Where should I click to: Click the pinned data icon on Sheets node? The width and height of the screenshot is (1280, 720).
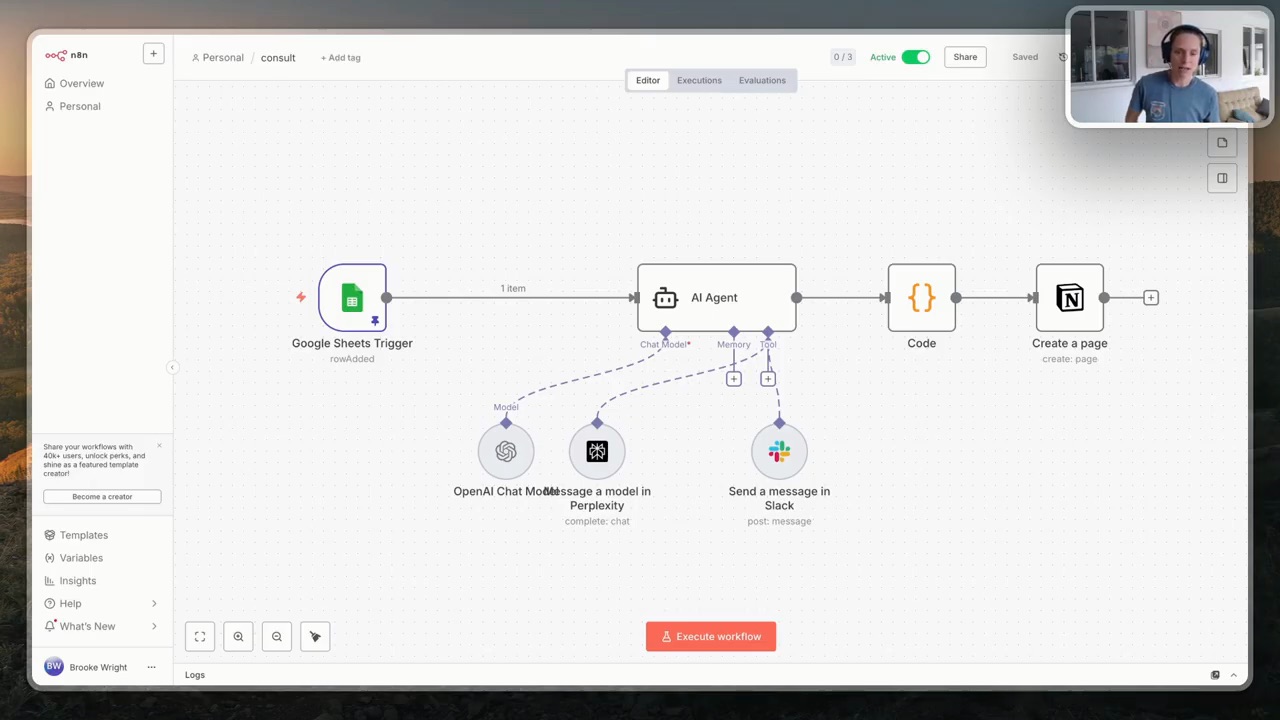[375, 321]
